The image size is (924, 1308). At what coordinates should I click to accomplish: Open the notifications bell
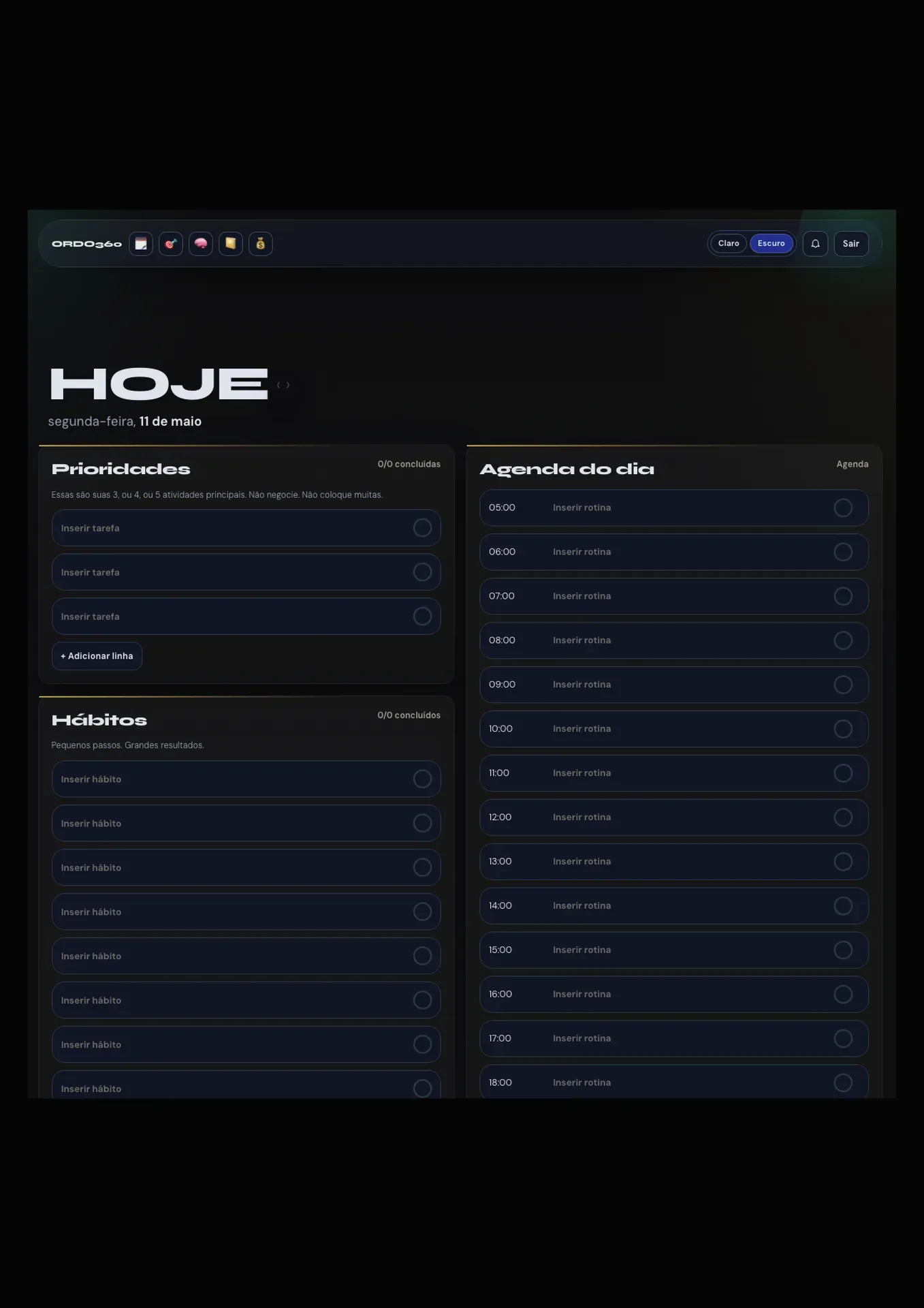pyautogui.click(x=815, y=244)
